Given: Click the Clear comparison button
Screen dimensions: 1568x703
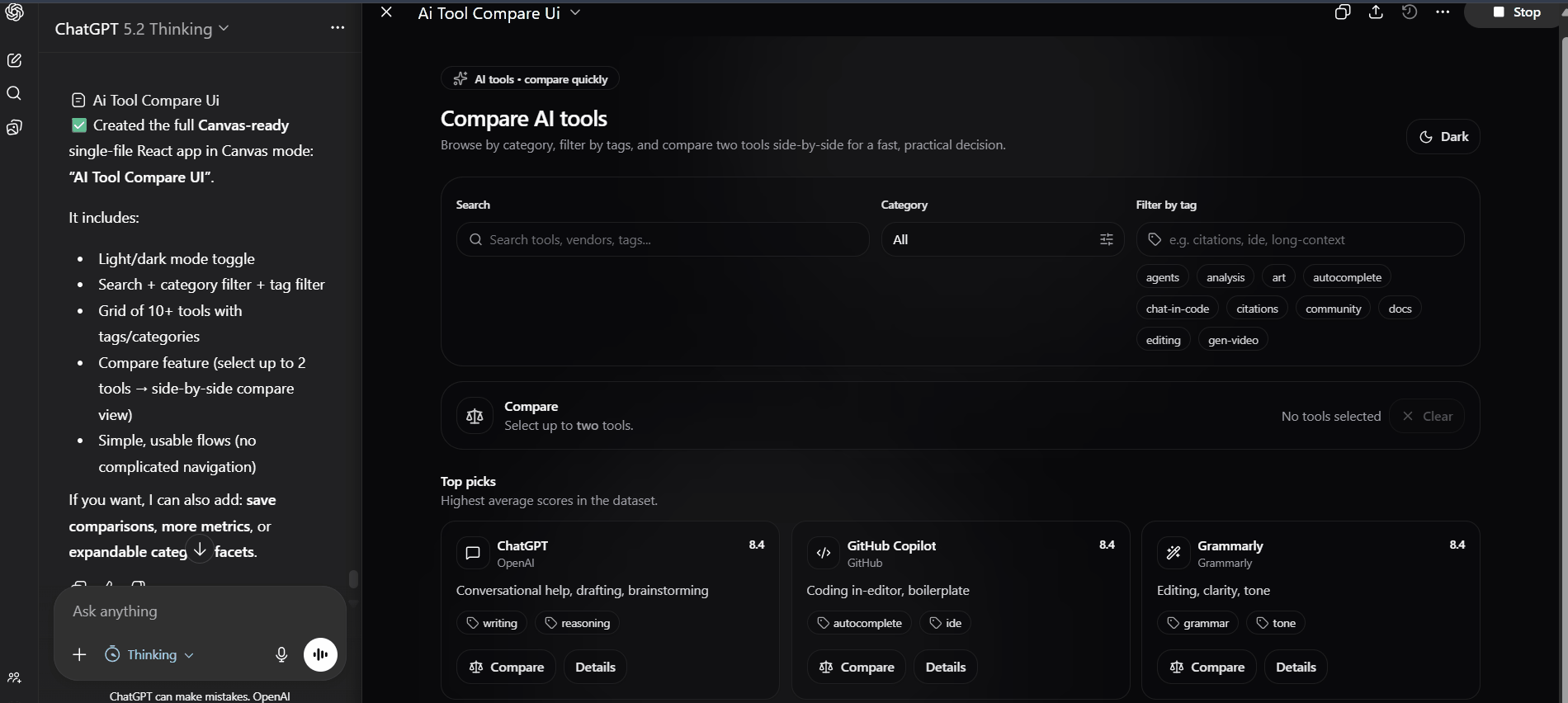Looking at the screenshot, I should 1427,416.
